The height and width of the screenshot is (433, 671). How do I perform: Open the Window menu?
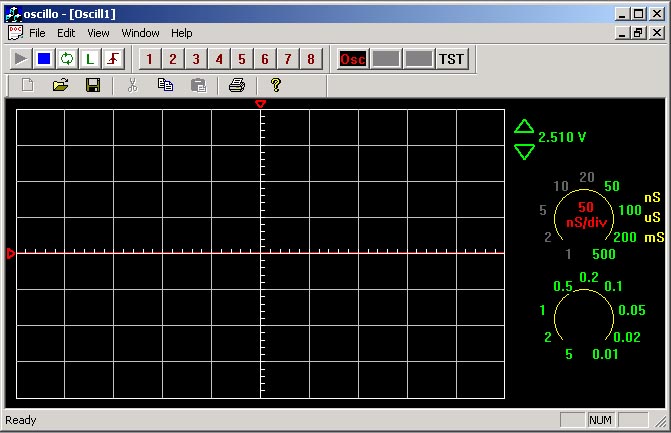[x=140, y=33]
